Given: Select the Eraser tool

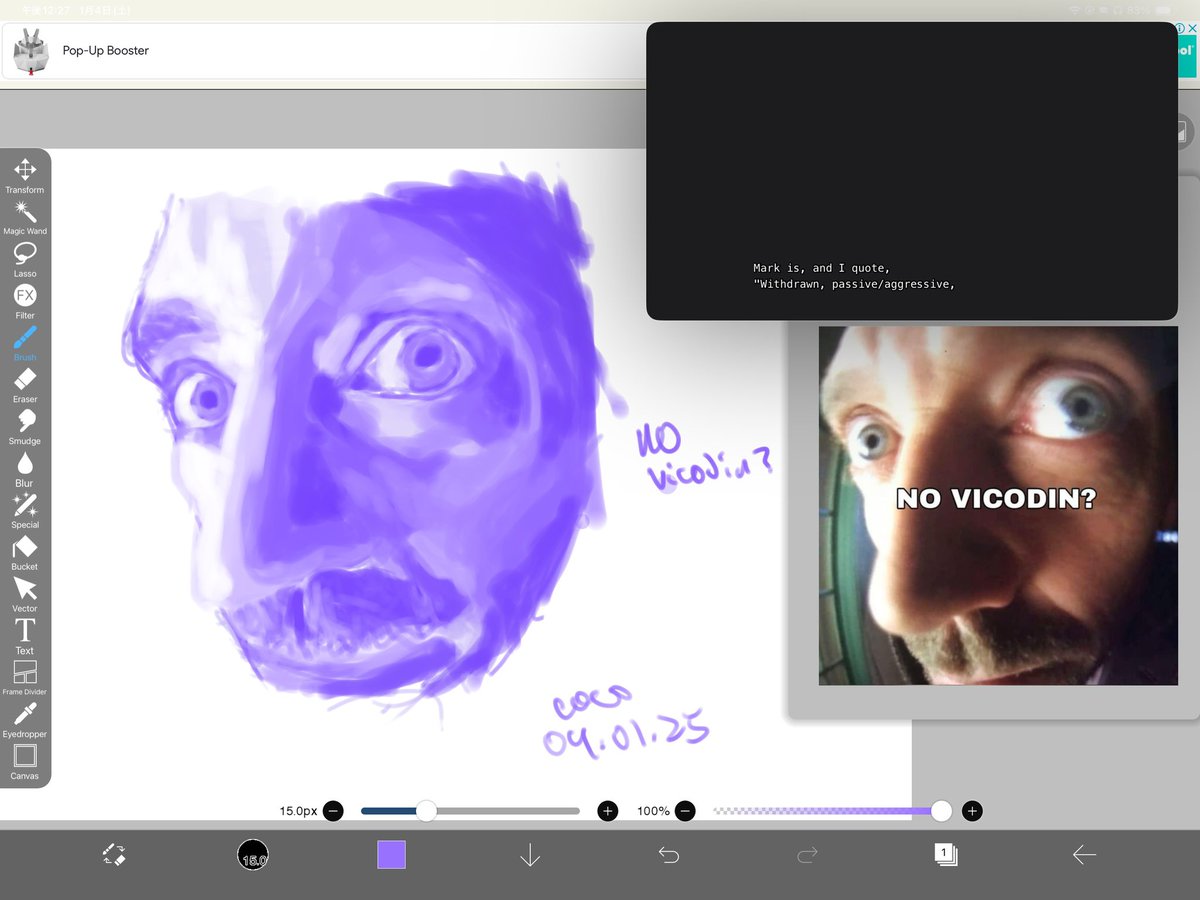Looking at the screenshot, I should click(x=24, y=380).
